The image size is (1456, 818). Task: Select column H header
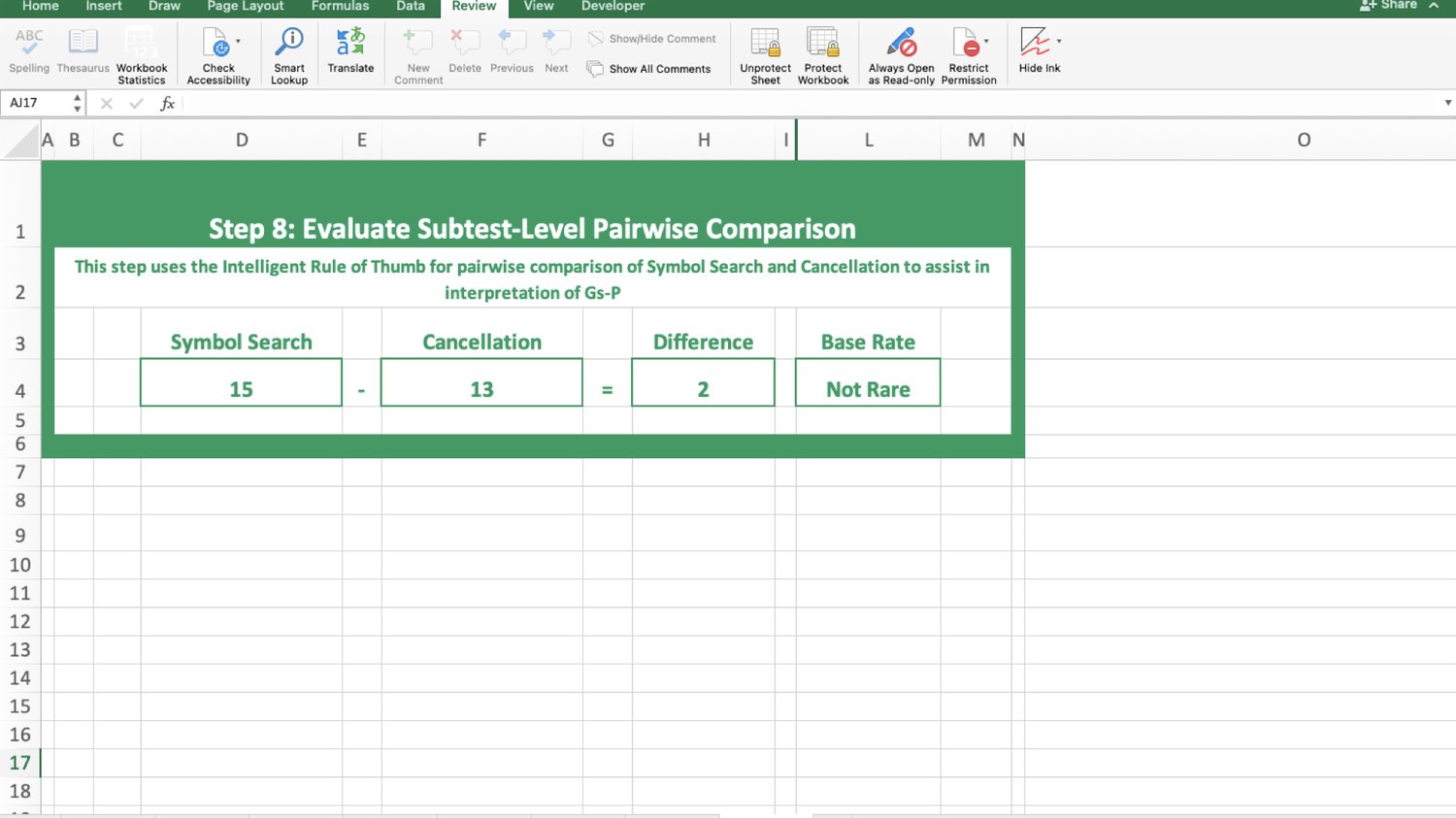pos(704,141)
